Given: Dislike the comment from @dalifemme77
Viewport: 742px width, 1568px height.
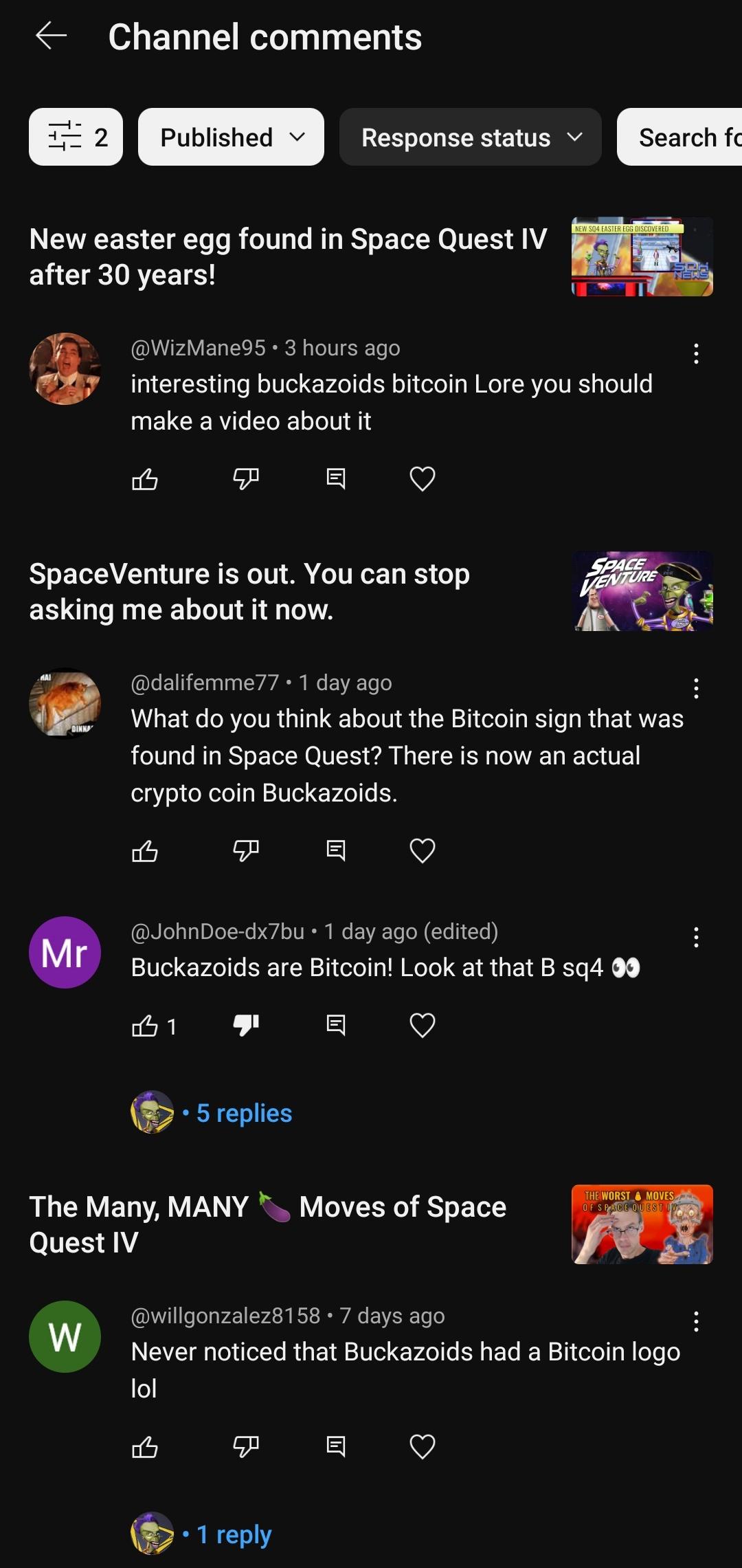Looking at the screenshot, I should (x=246, y=850).
